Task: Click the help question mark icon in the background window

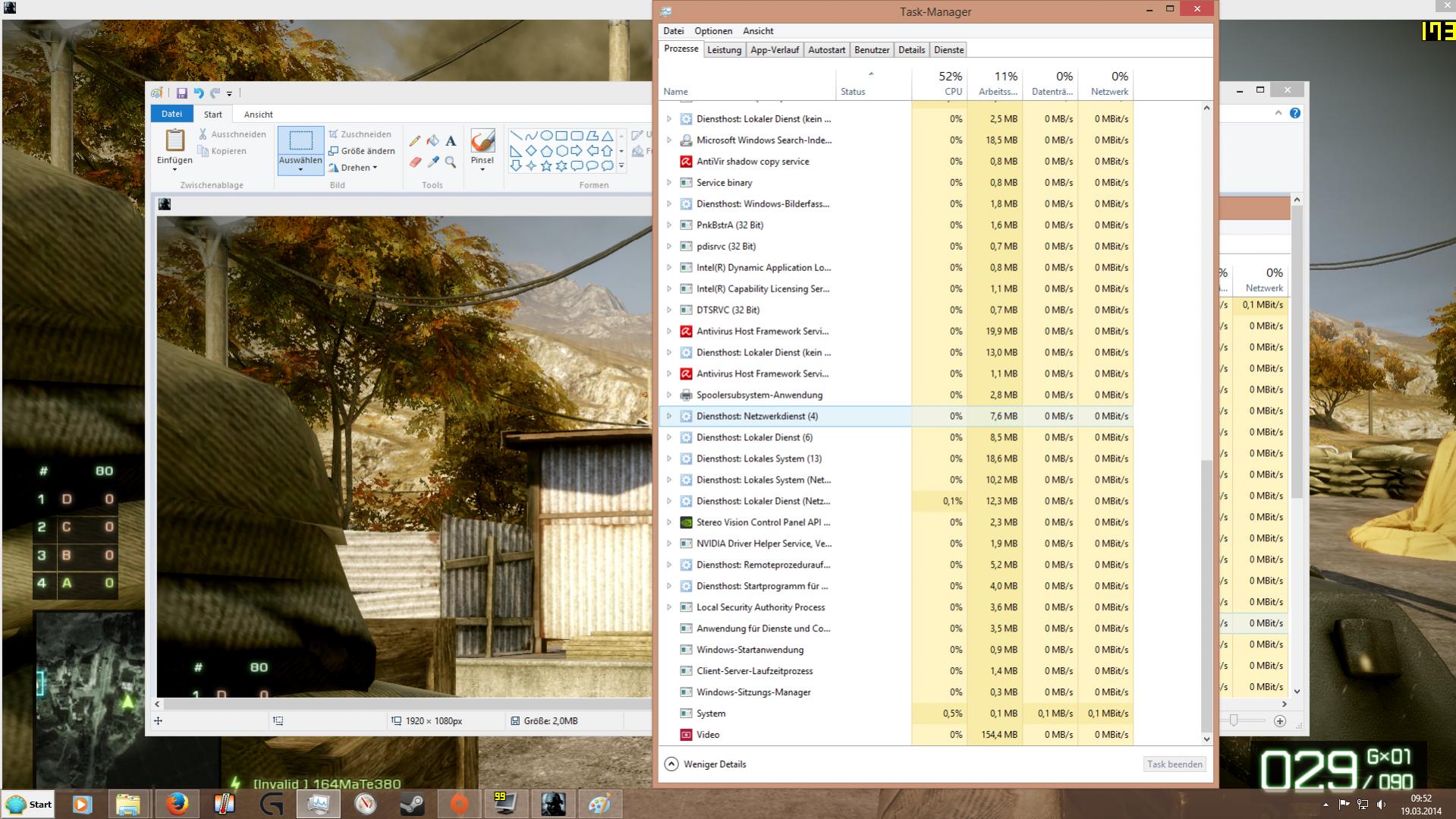Action: coord(1295,113)
